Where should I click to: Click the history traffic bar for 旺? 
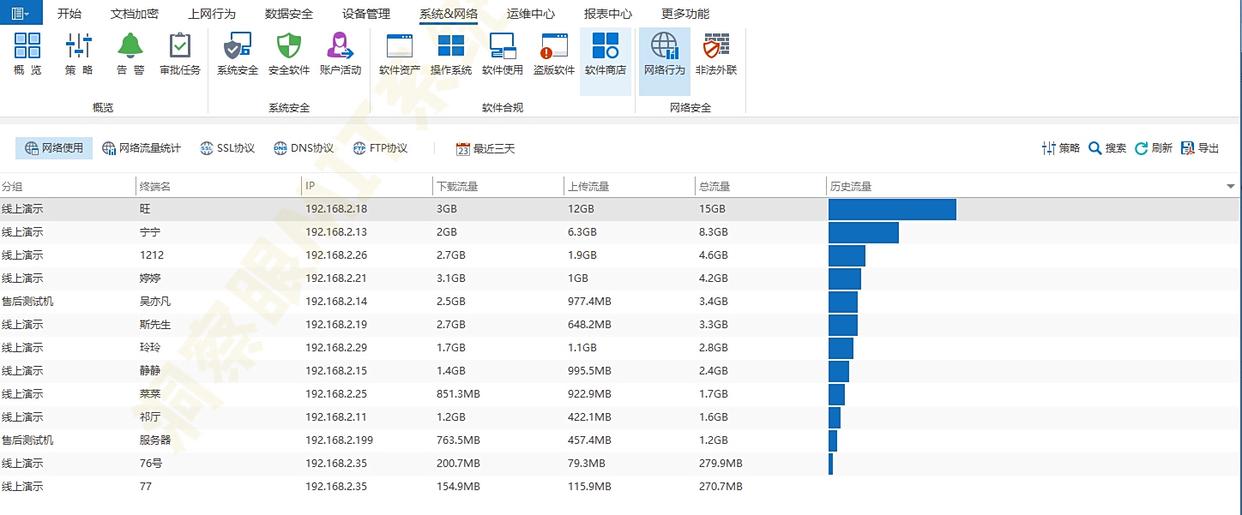(x=892, y=209)
